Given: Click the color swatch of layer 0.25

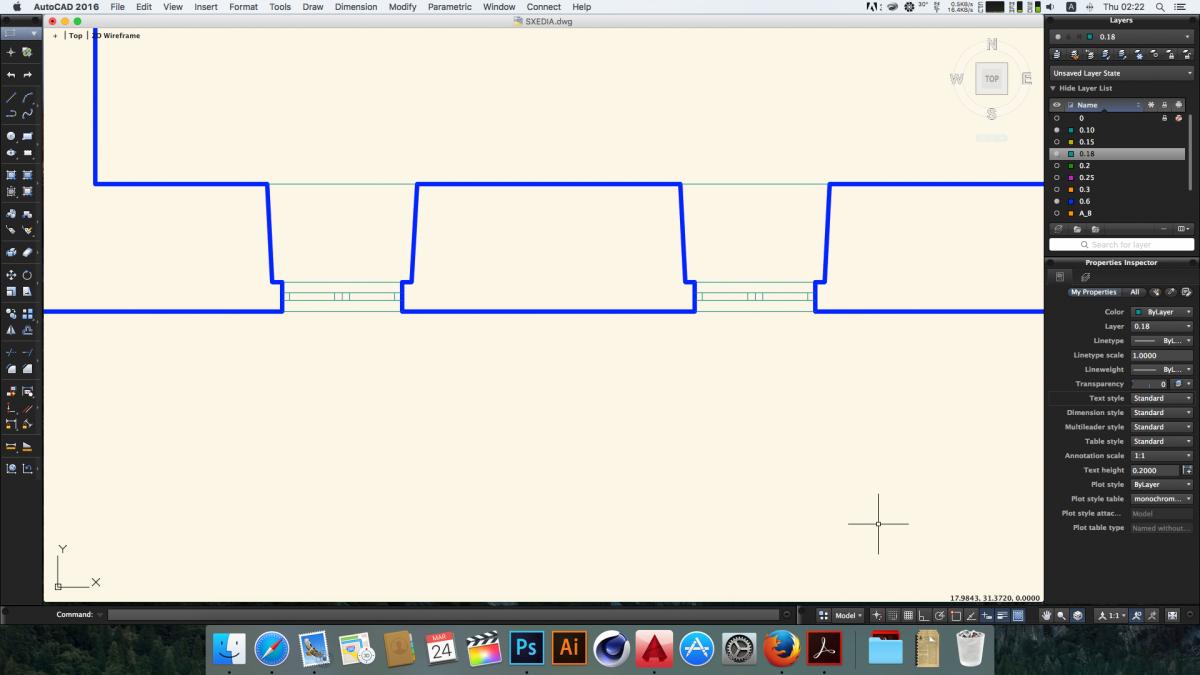Looking at the screenshot, I should (1071, 177).
